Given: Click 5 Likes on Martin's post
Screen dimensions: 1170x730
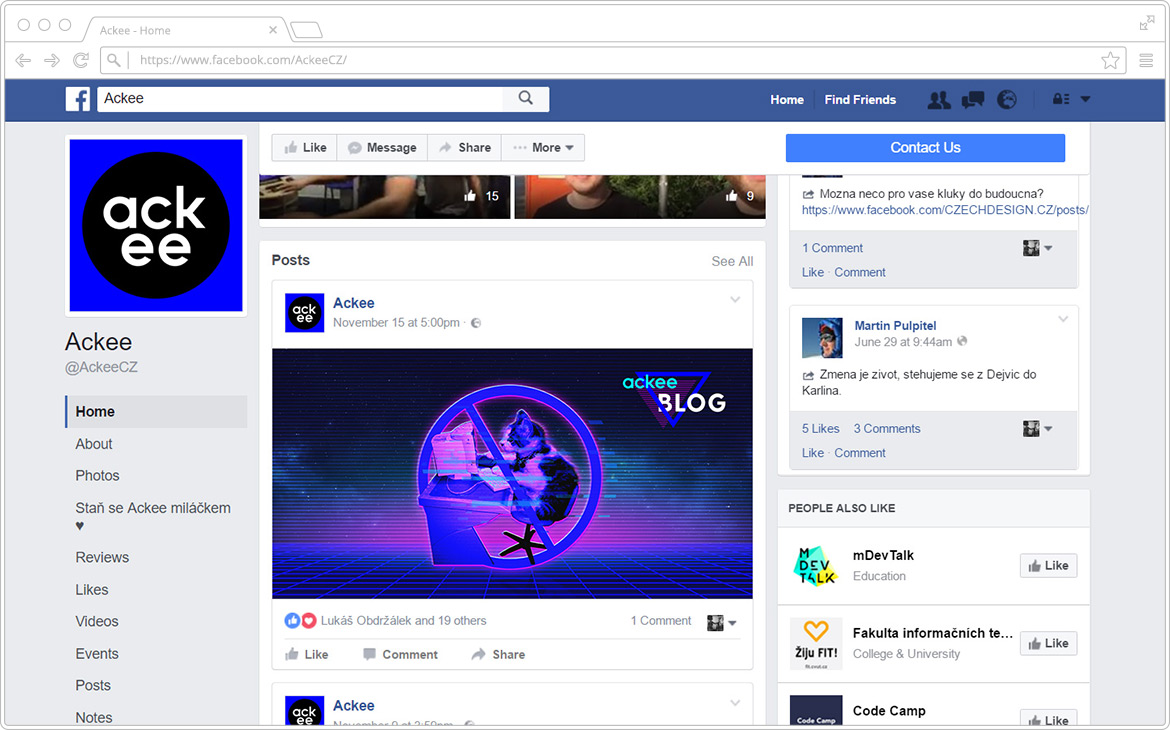Looking at the screenshot, I should (x=820, y=428).
